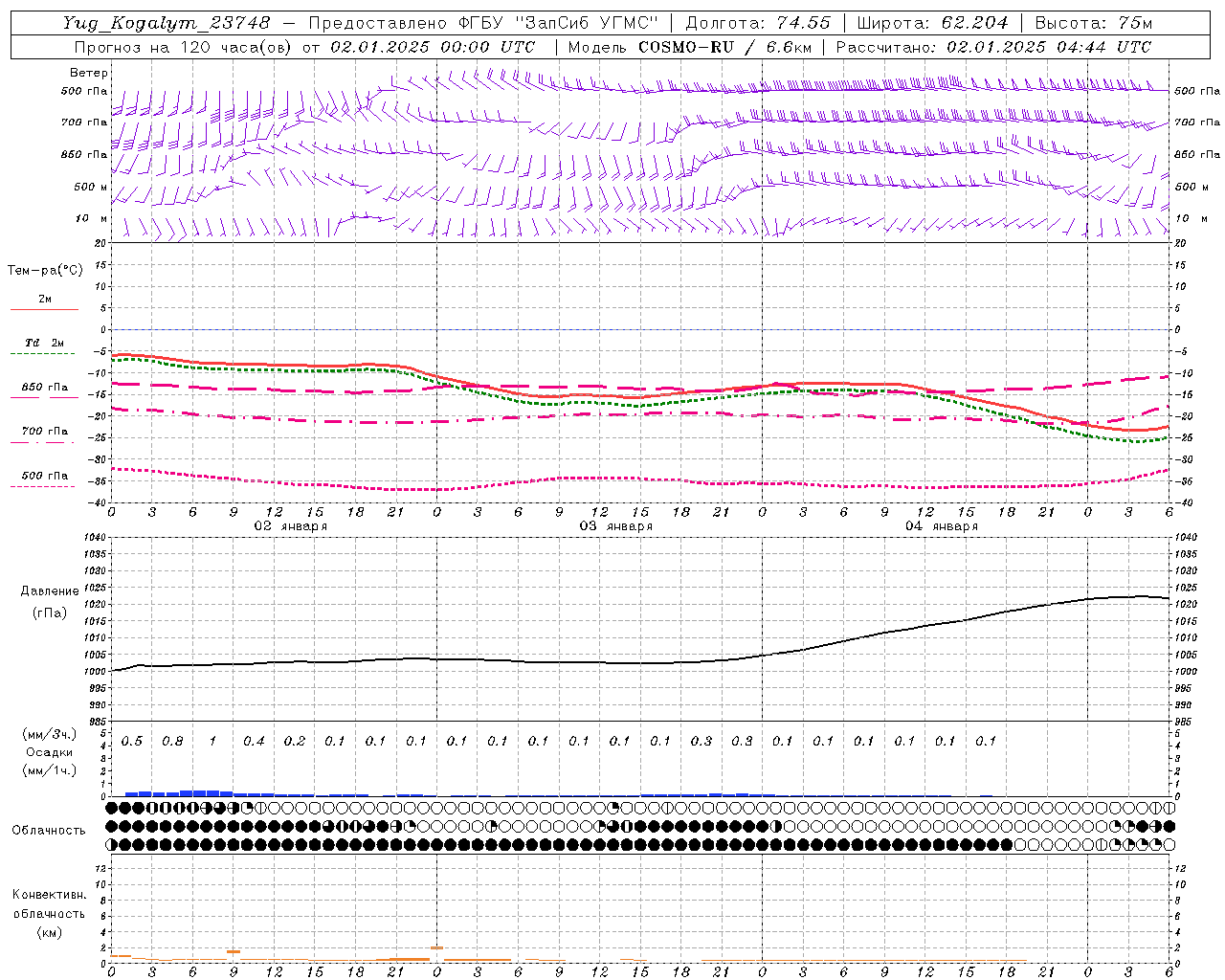This screenshot has height=980, width=1225.
Task: Click the 02 января date label
Action: (x=290, y=526)
